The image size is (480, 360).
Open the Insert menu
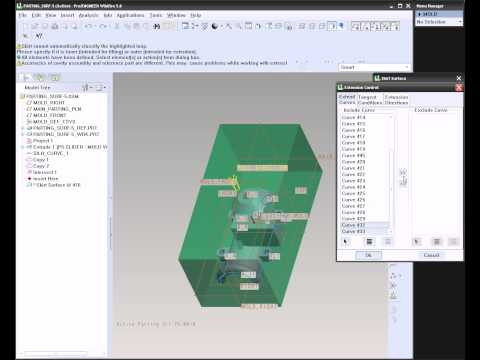(x=67, y=15)
